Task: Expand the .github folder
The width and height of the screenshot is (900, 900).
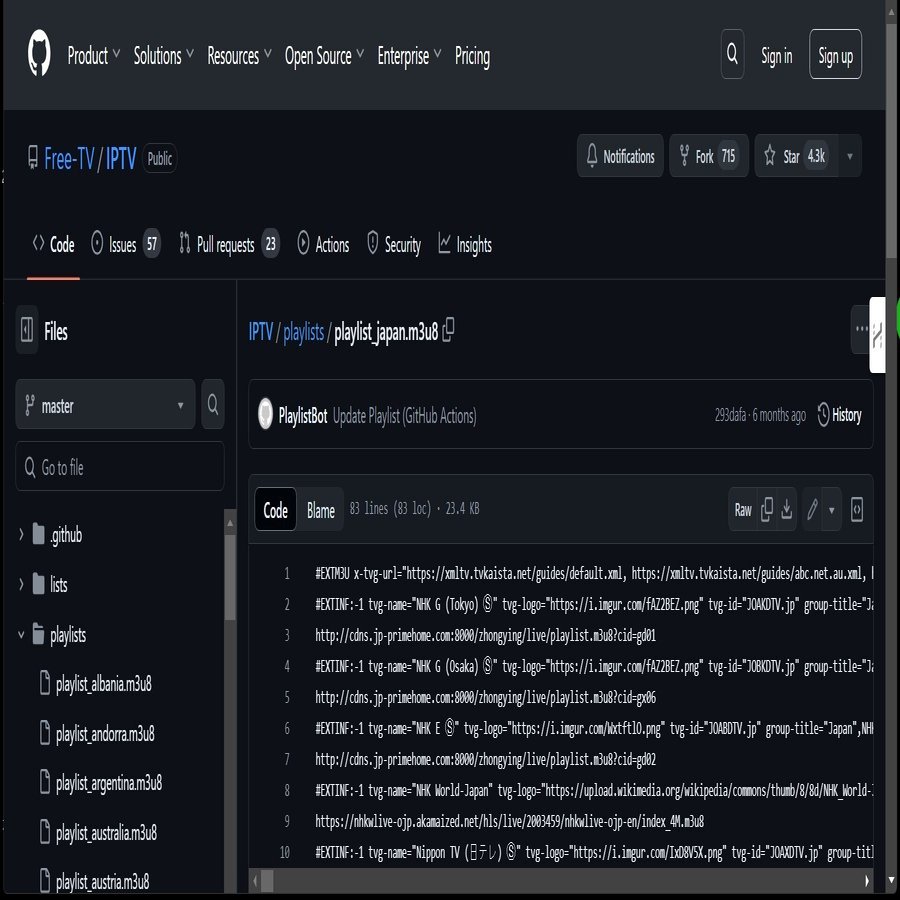Action: (21, 534)
